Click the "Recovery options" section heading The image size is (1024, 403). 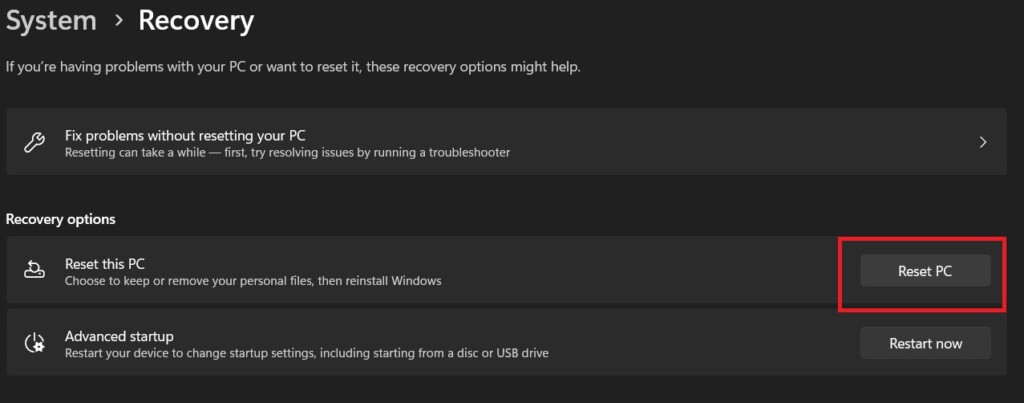pos(60,219)
